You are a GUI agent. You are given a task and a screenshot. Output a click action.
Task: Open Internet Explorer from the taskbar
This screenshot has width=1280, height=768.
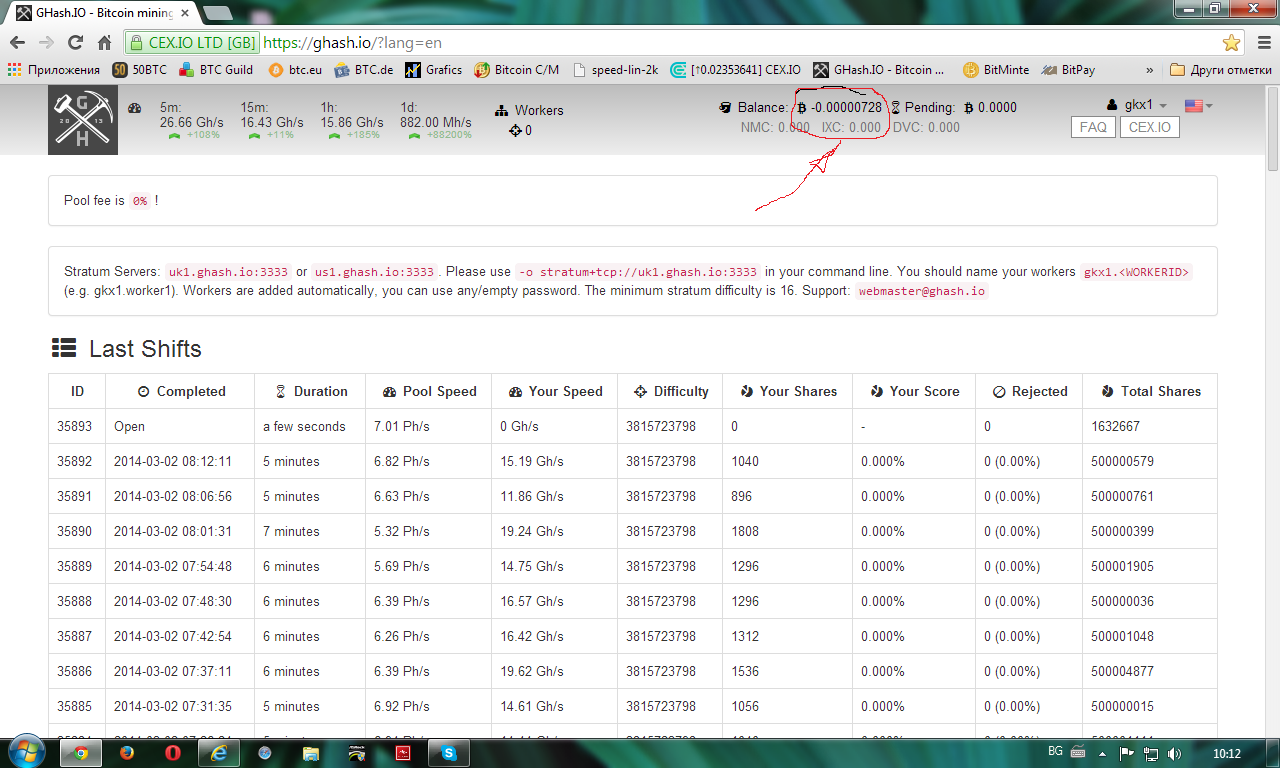click(x=219, y=753)
